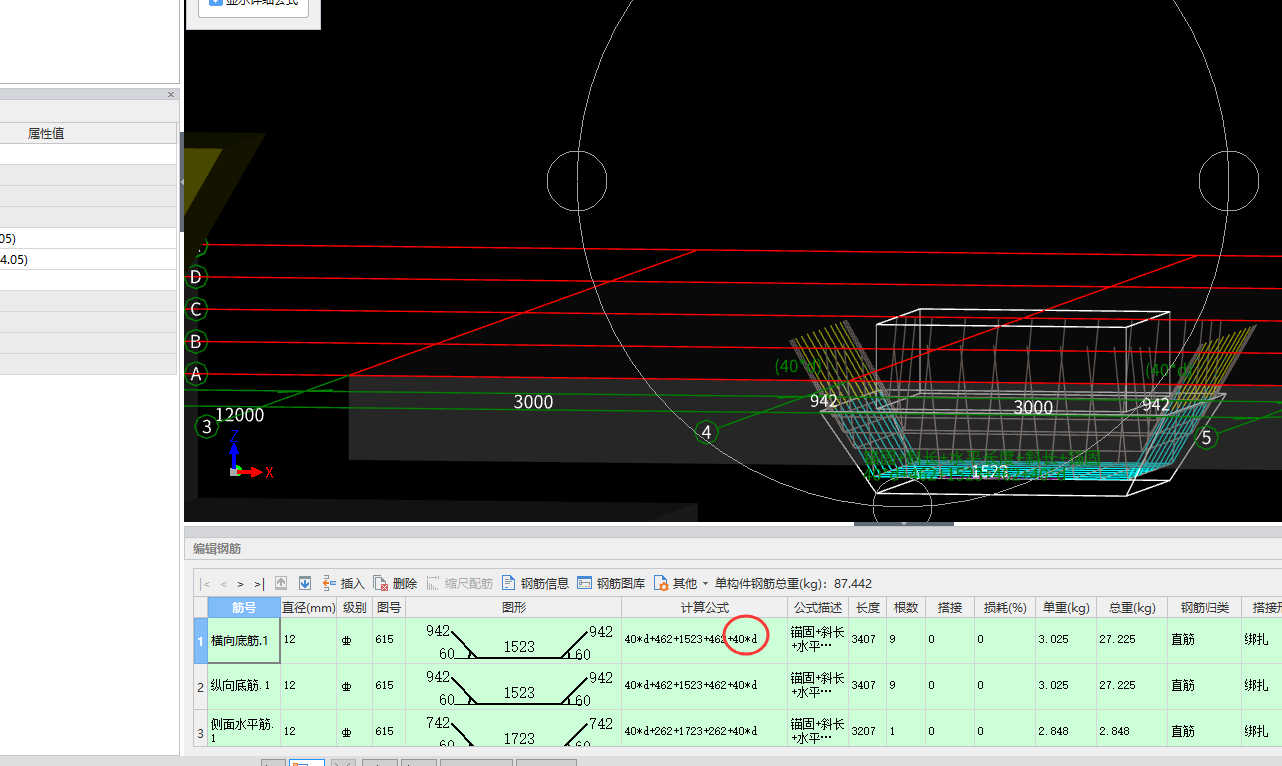The image size is (1282, 766).
Task: Go to next rebar record arrow
Action: 241,584
